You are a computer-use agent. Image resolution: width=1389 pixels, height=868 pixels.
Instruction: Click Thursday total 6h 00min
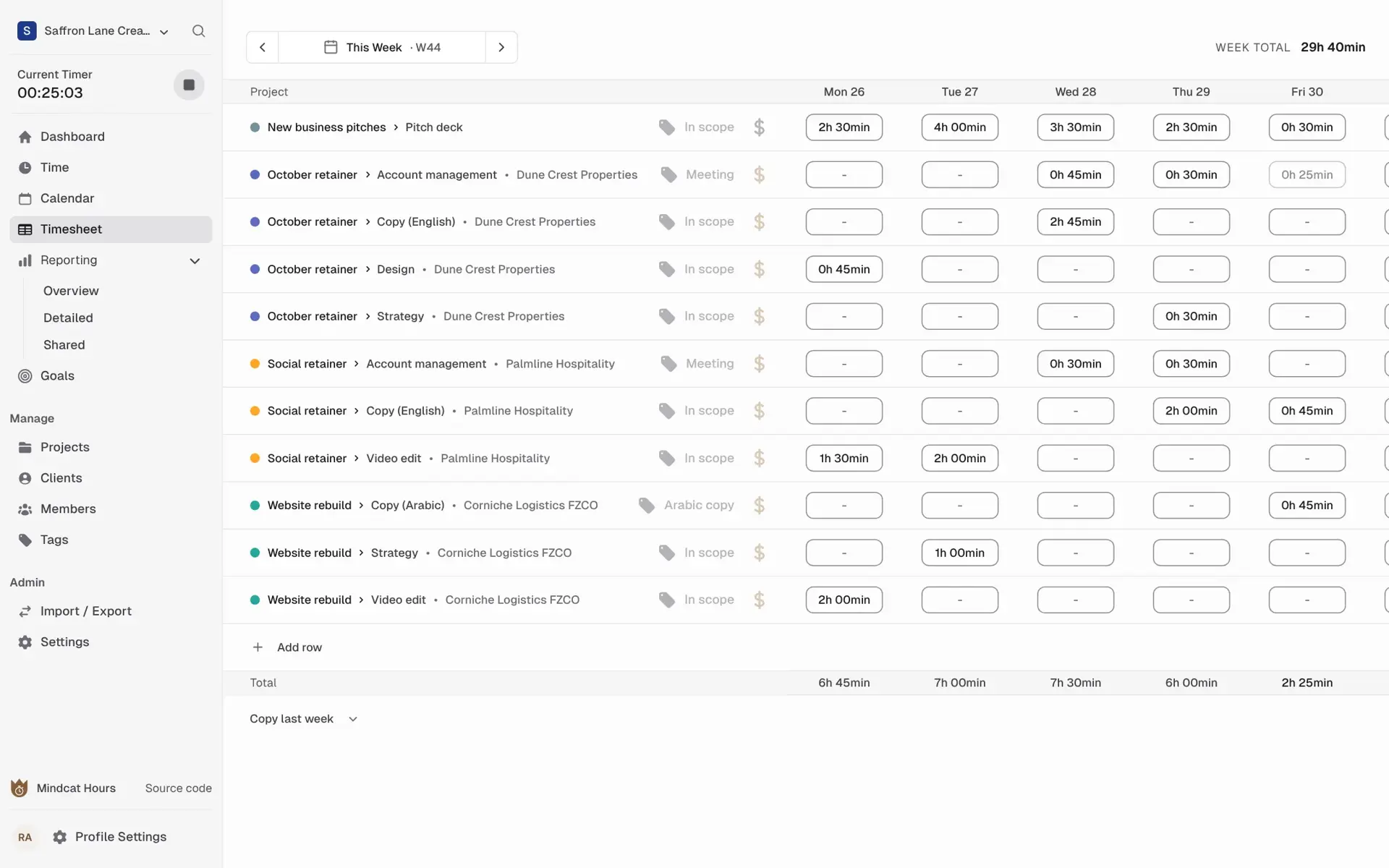1192,683
